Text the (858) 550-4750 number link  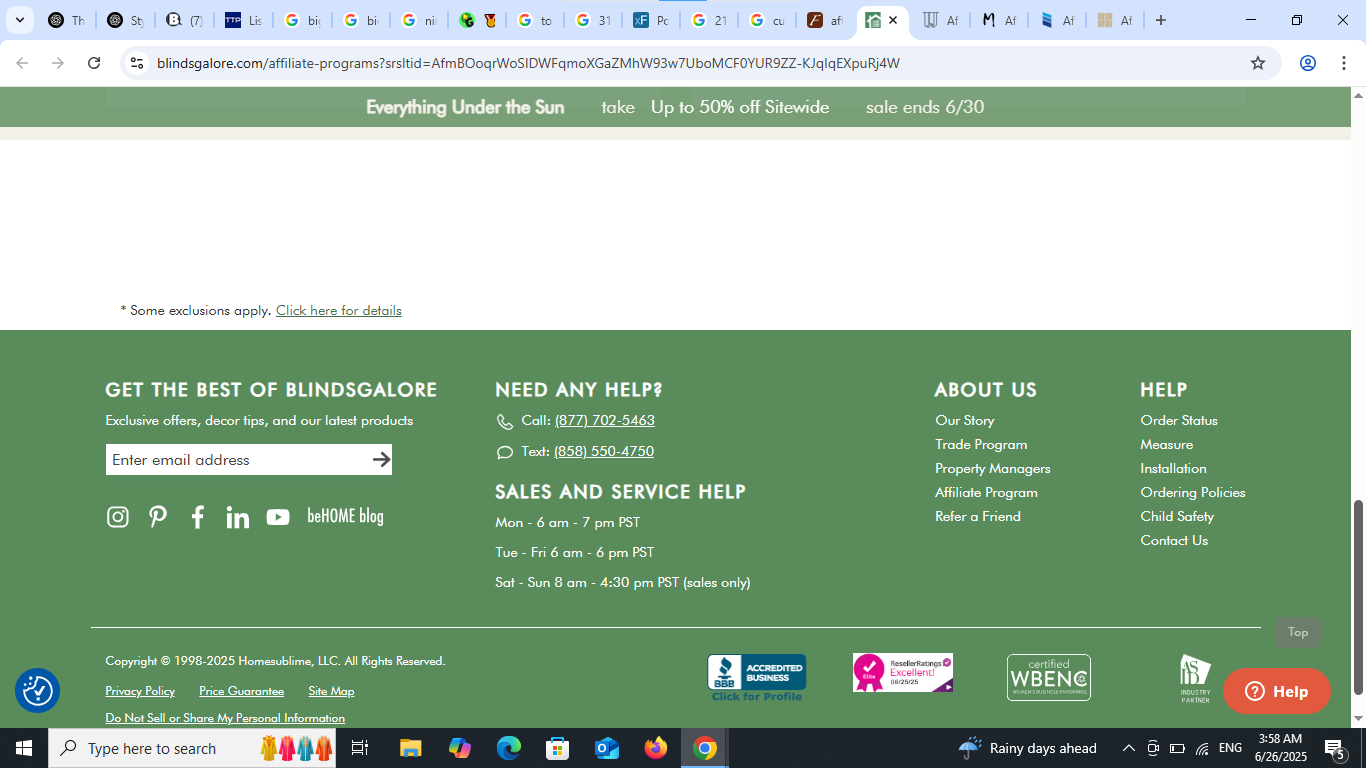(604, 452)
